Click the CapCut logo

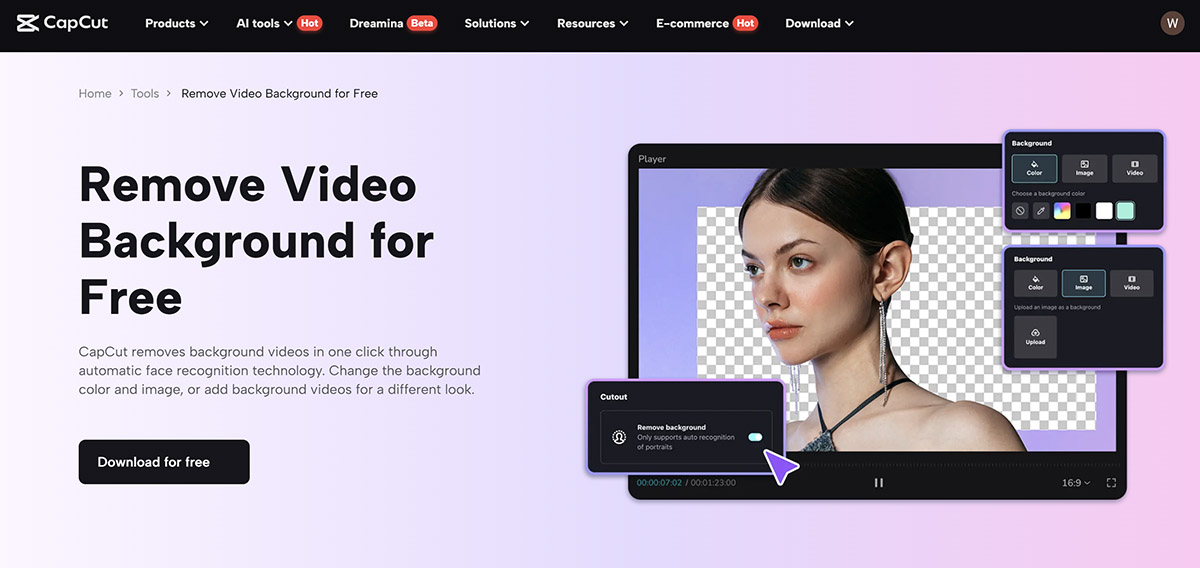pos(62,23)
